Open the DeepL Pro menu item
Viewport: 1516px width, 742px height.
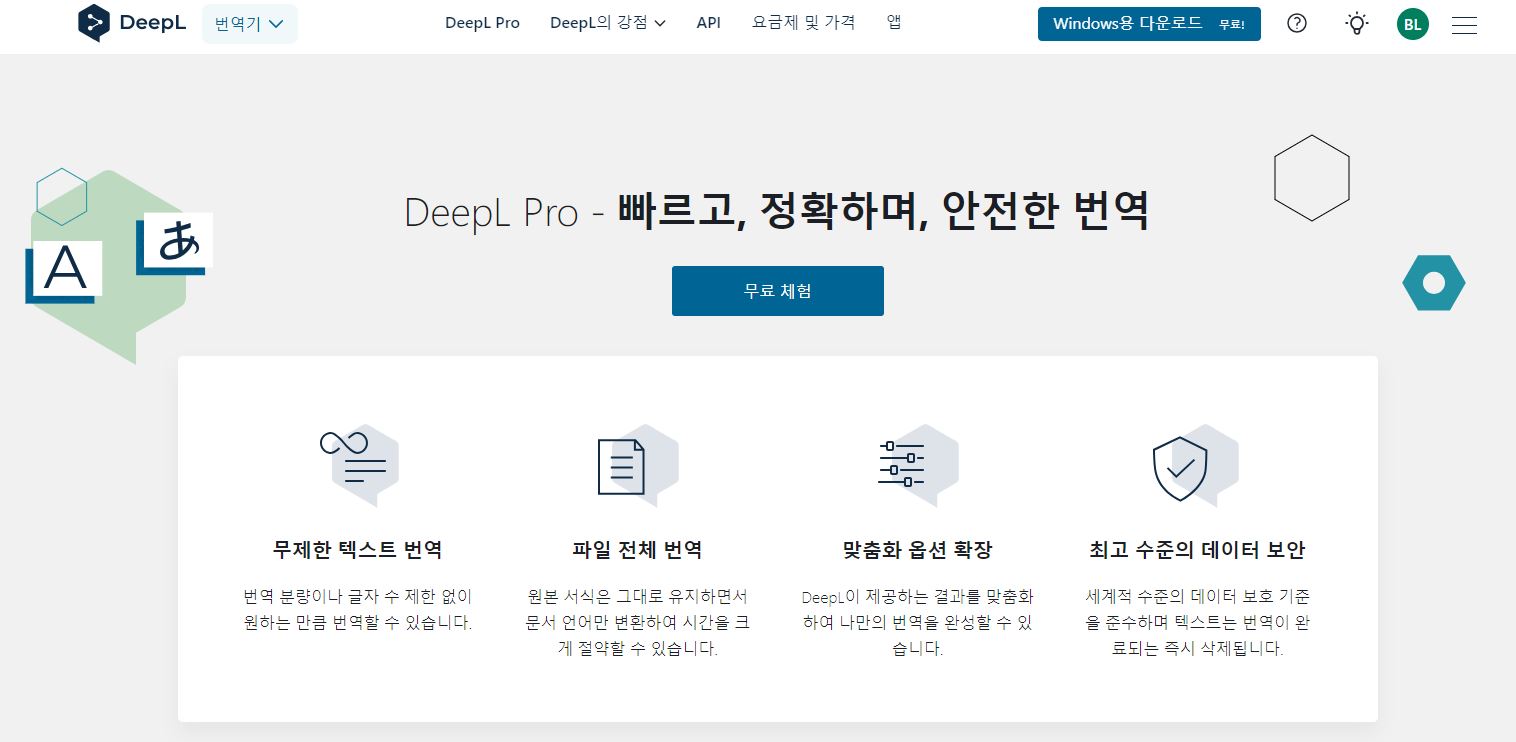pyautogui.click(x=482, y=23)
